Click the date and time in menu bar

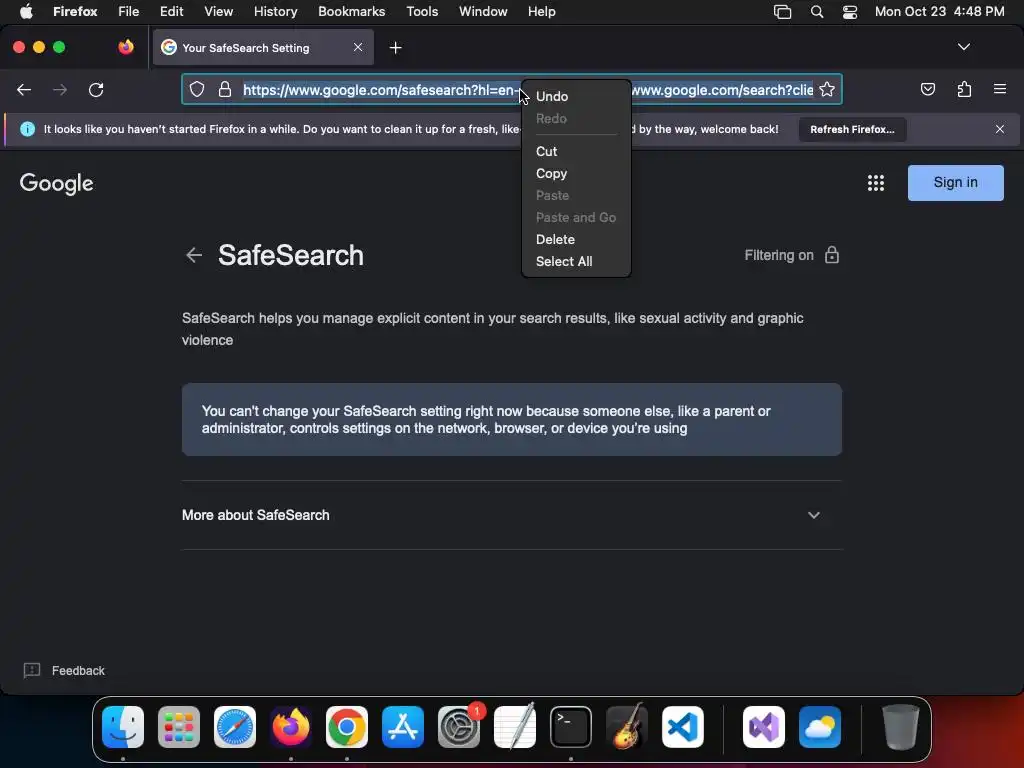point(939,11)
